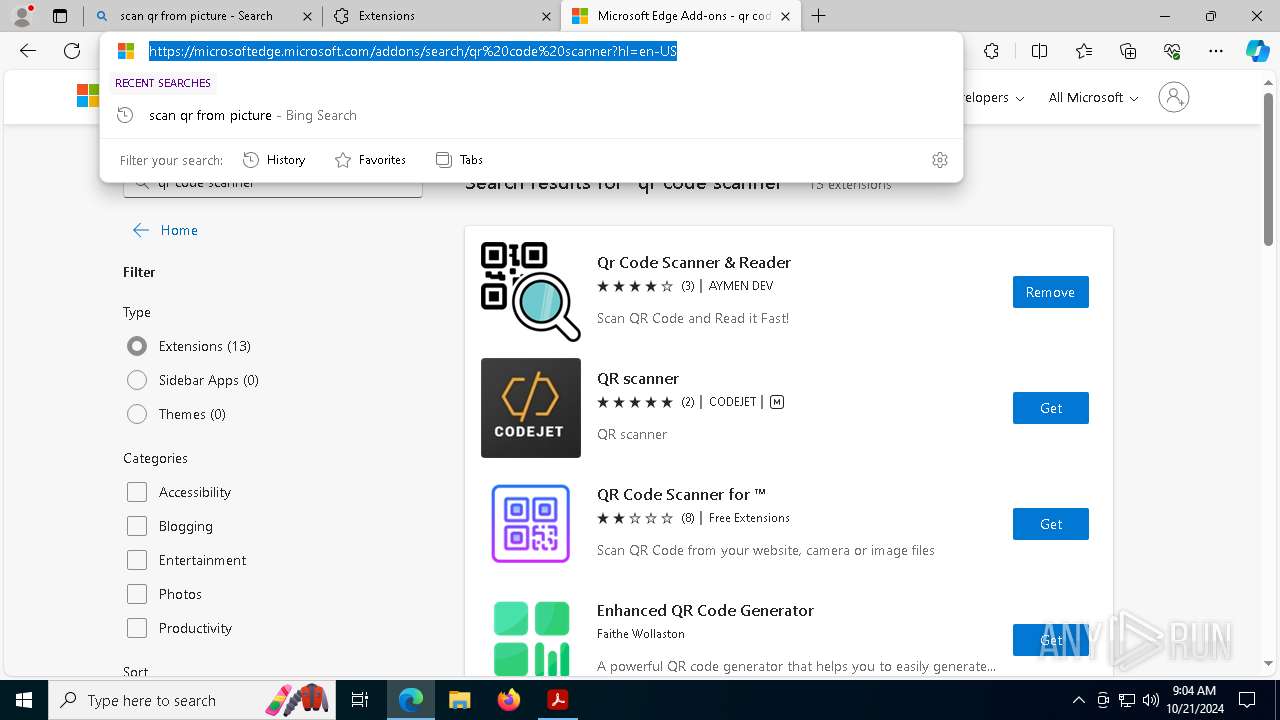The height and width of the screenshot is (720, 1280).
Task: Open the Favorites star toolbar icon
Action: 1084,51
